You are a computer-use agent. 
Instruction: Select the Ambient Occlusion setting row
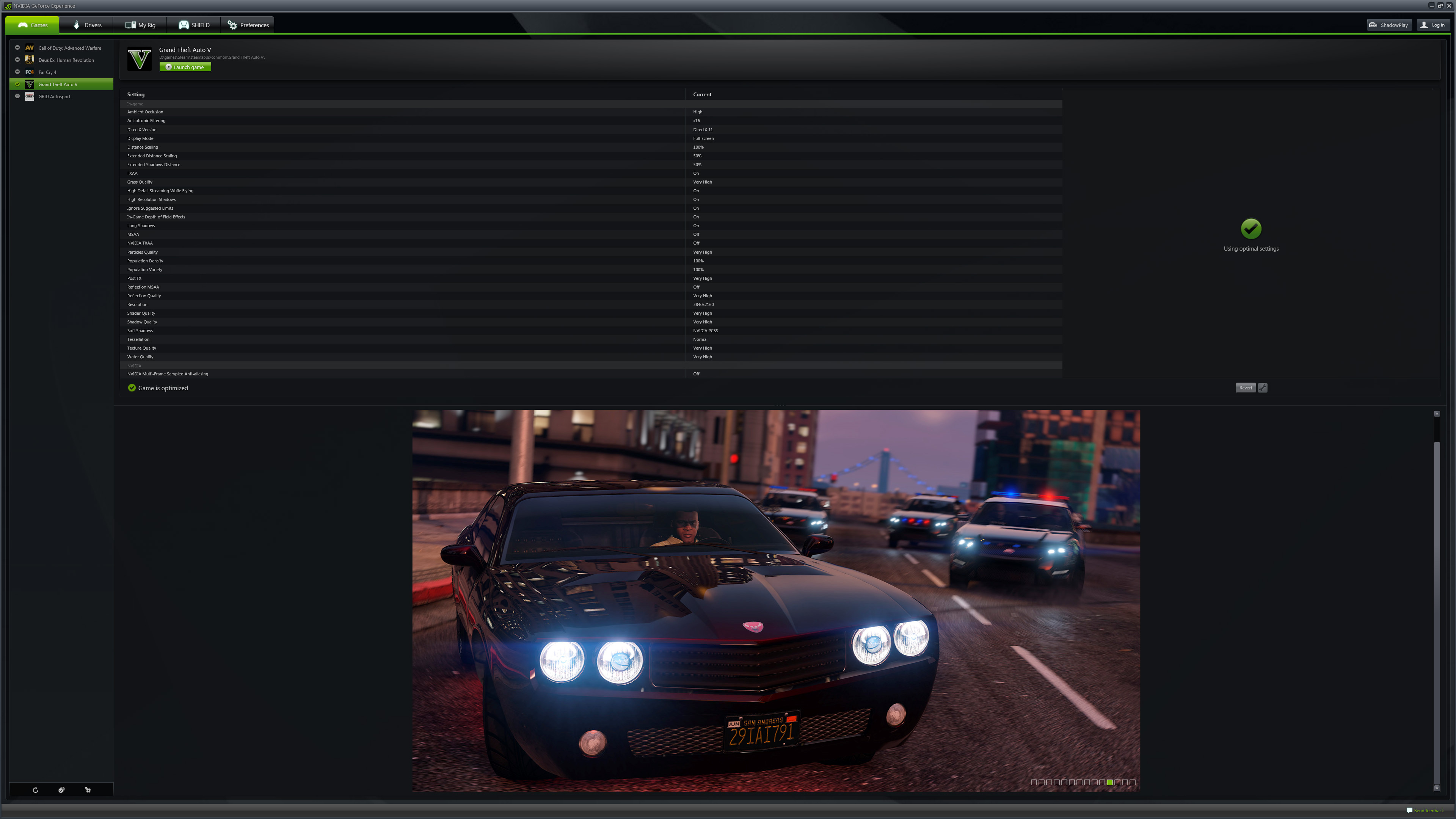591,112
